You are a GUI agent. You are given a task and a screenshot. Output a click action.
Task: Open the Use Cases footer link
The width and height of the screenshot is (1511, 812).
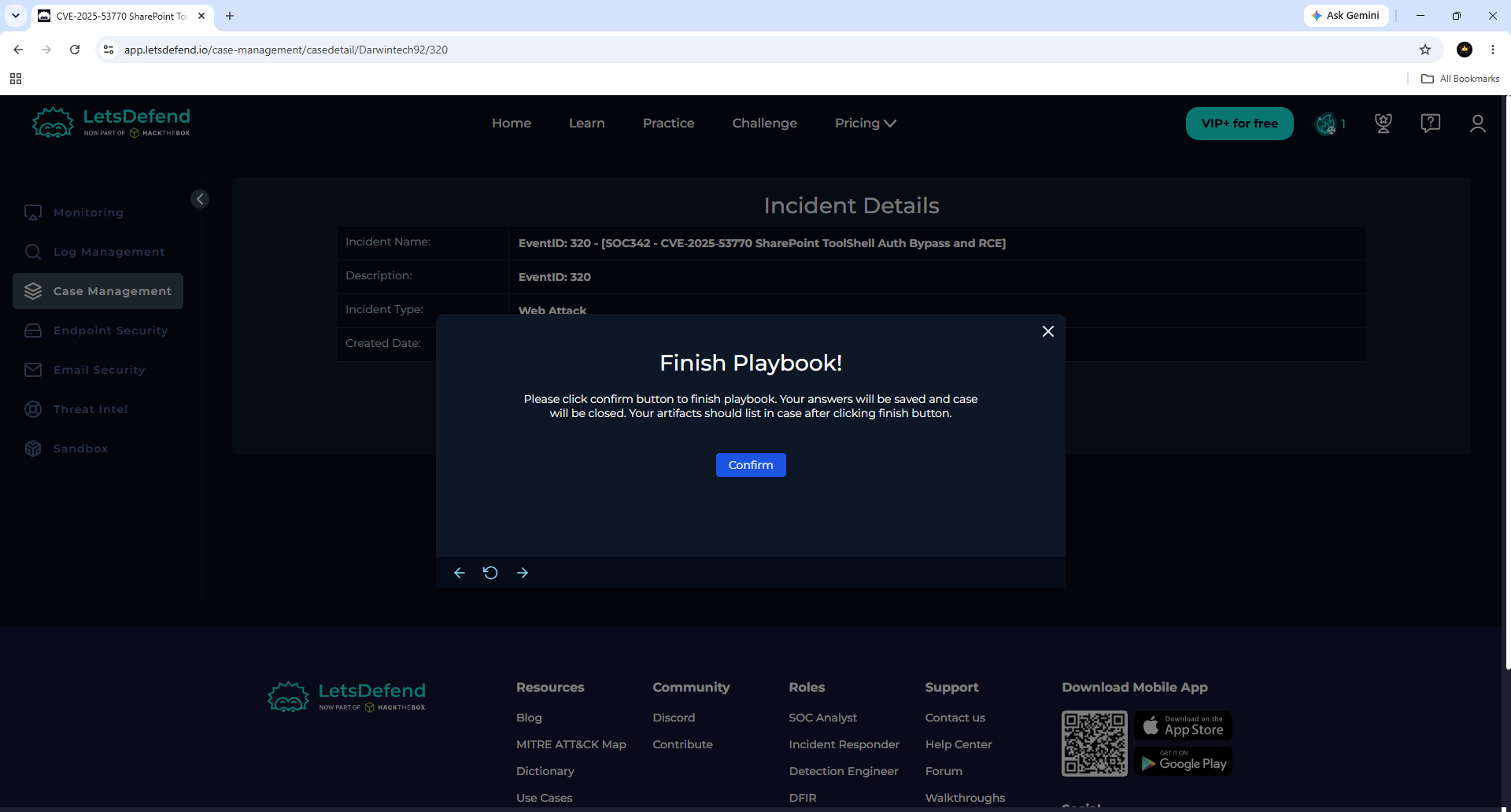(544, 798)
